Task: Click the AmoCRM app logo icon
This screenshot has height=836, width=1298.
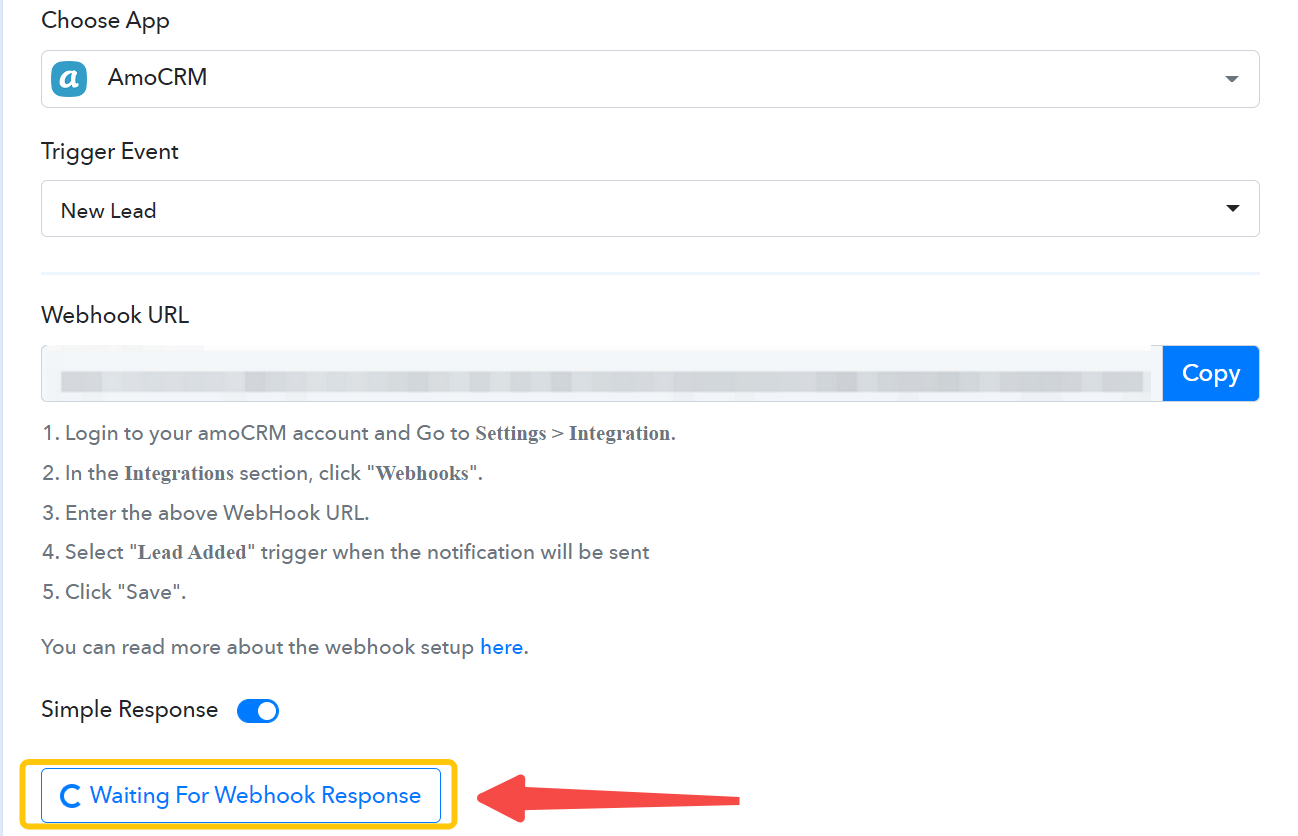Action: click(69, 78)
